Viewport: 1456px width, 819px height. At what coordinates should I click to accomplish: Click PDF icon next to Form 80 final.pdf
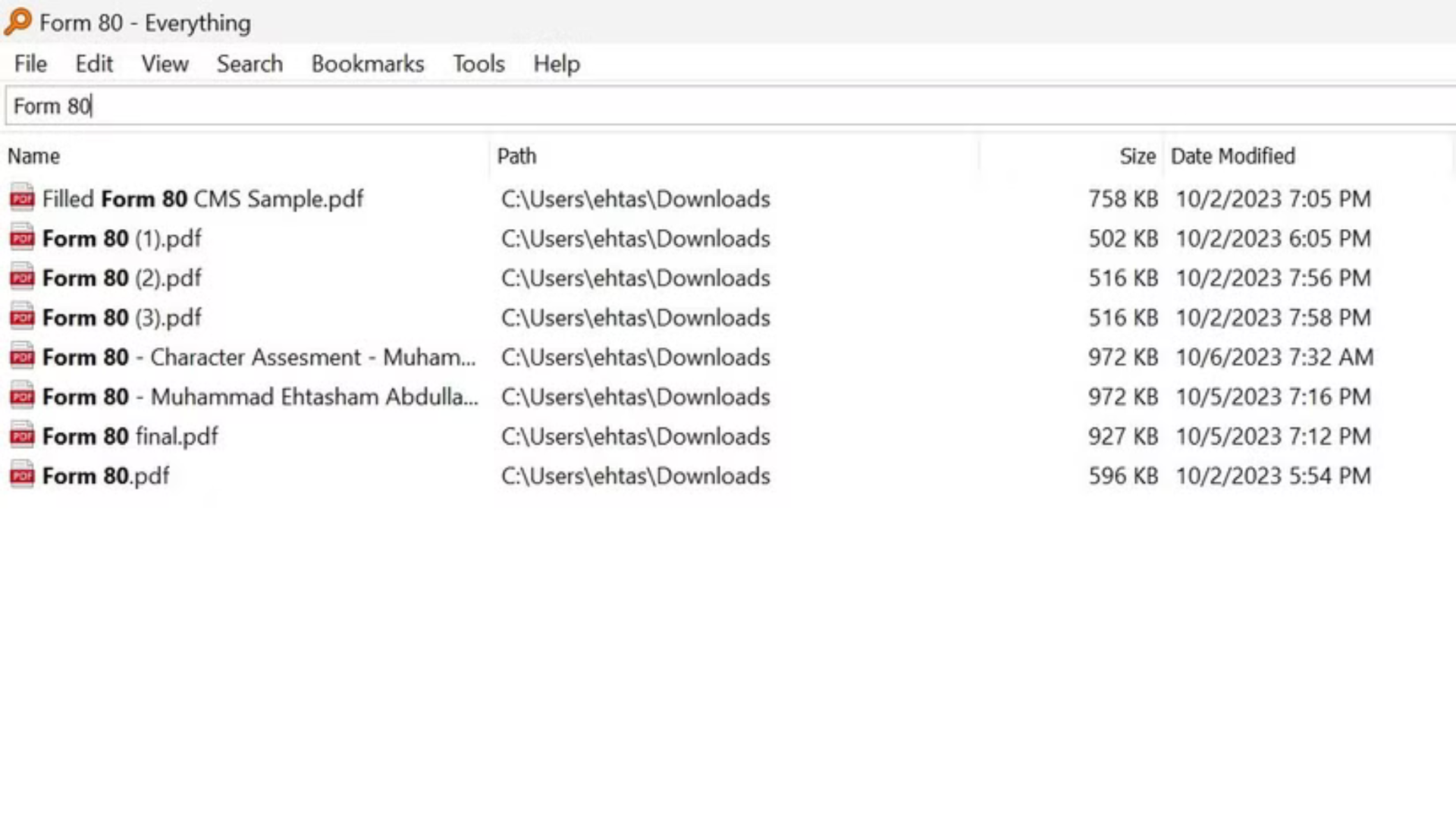(x=22, y=436)
